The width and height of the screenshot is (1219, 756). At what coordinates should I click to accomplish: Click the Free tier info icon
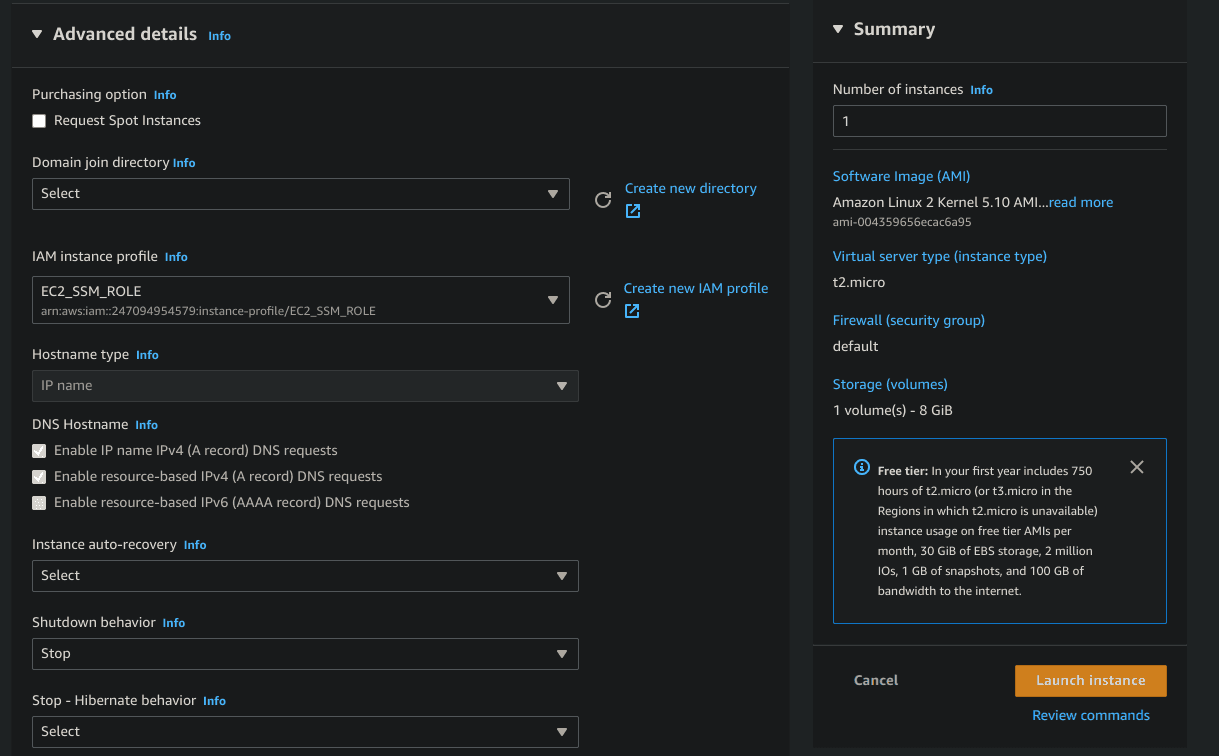860,467
